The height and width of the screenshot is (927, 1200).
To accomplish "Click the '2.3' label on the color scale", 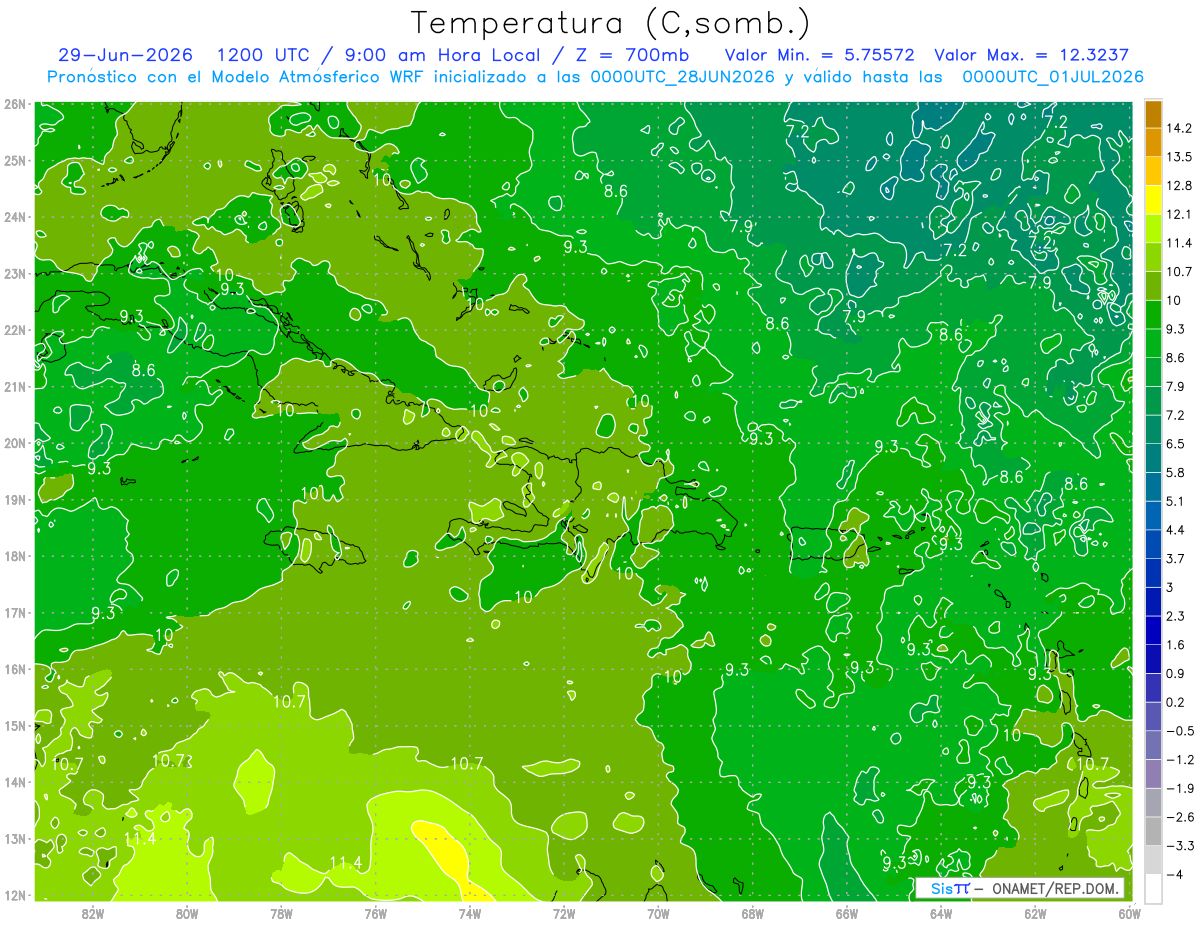I will [1177, 615].
